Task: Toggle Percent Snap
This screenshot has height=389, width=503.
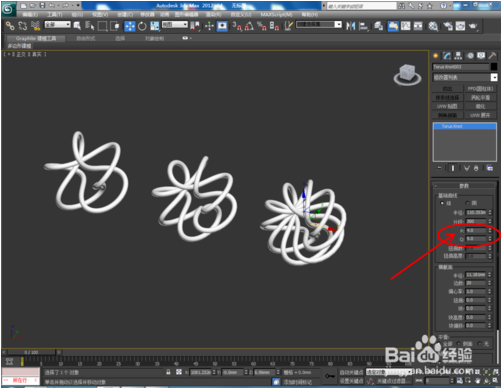Action: 262,26
